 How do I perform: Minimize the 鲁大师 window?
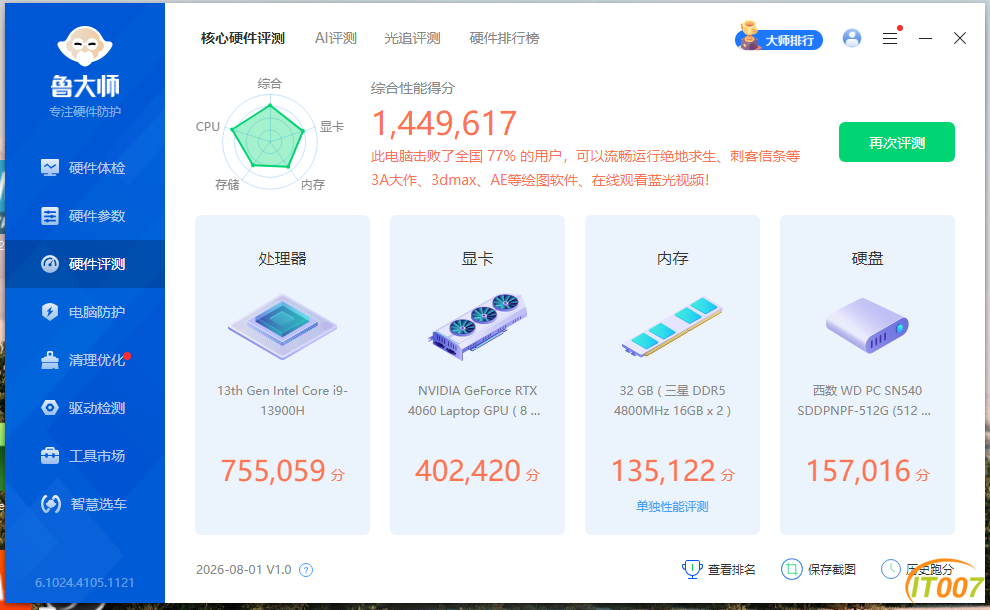(x=926, y=39)
